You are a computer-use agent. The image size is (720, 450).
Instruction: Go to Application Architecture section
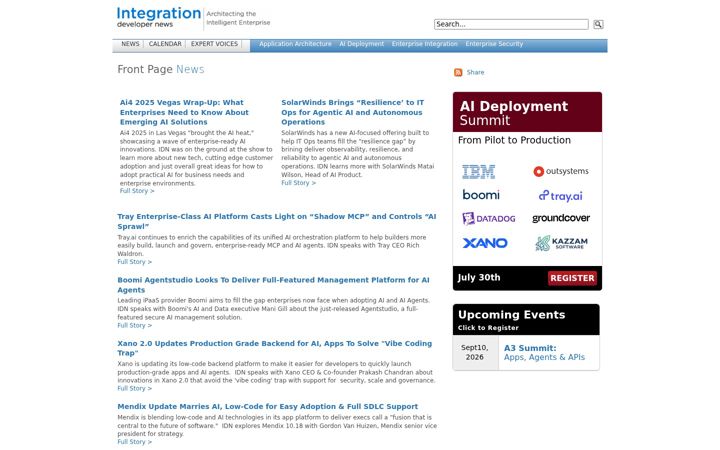point(295,44)
